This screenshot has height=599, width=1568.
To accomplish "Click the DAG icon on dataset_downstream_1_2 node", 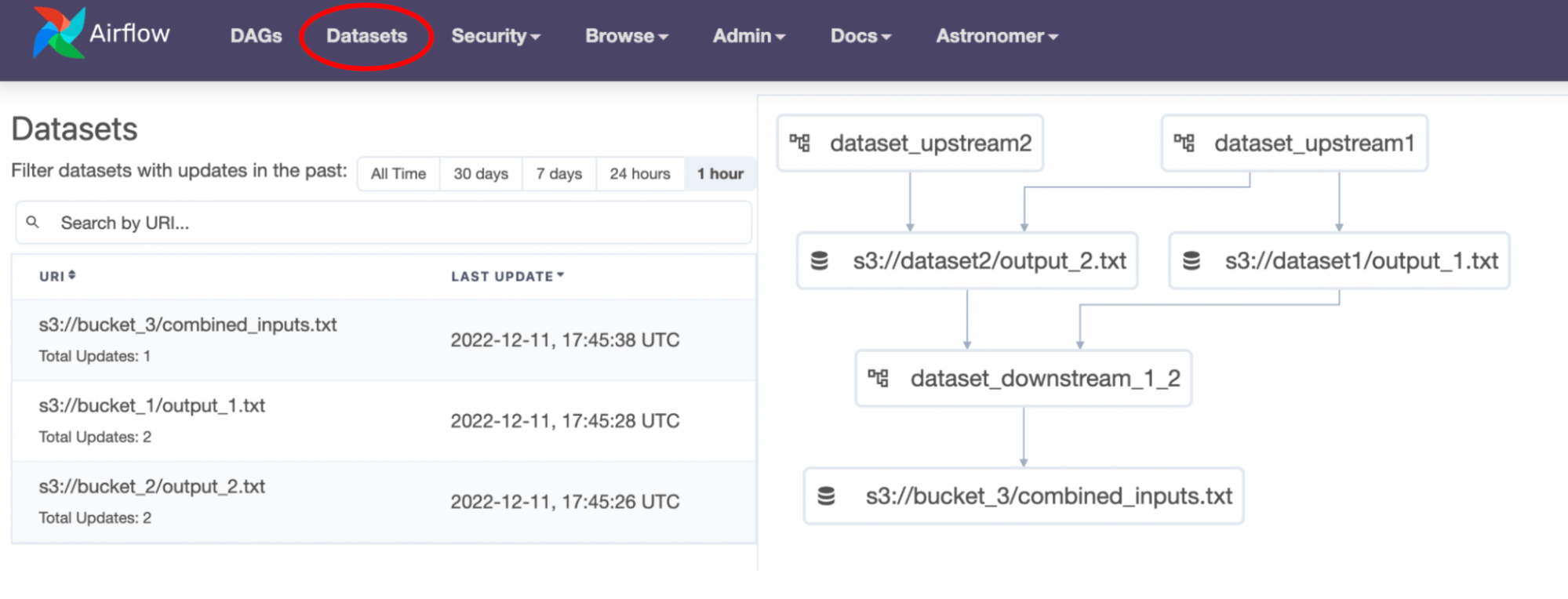I will [878, 378].
